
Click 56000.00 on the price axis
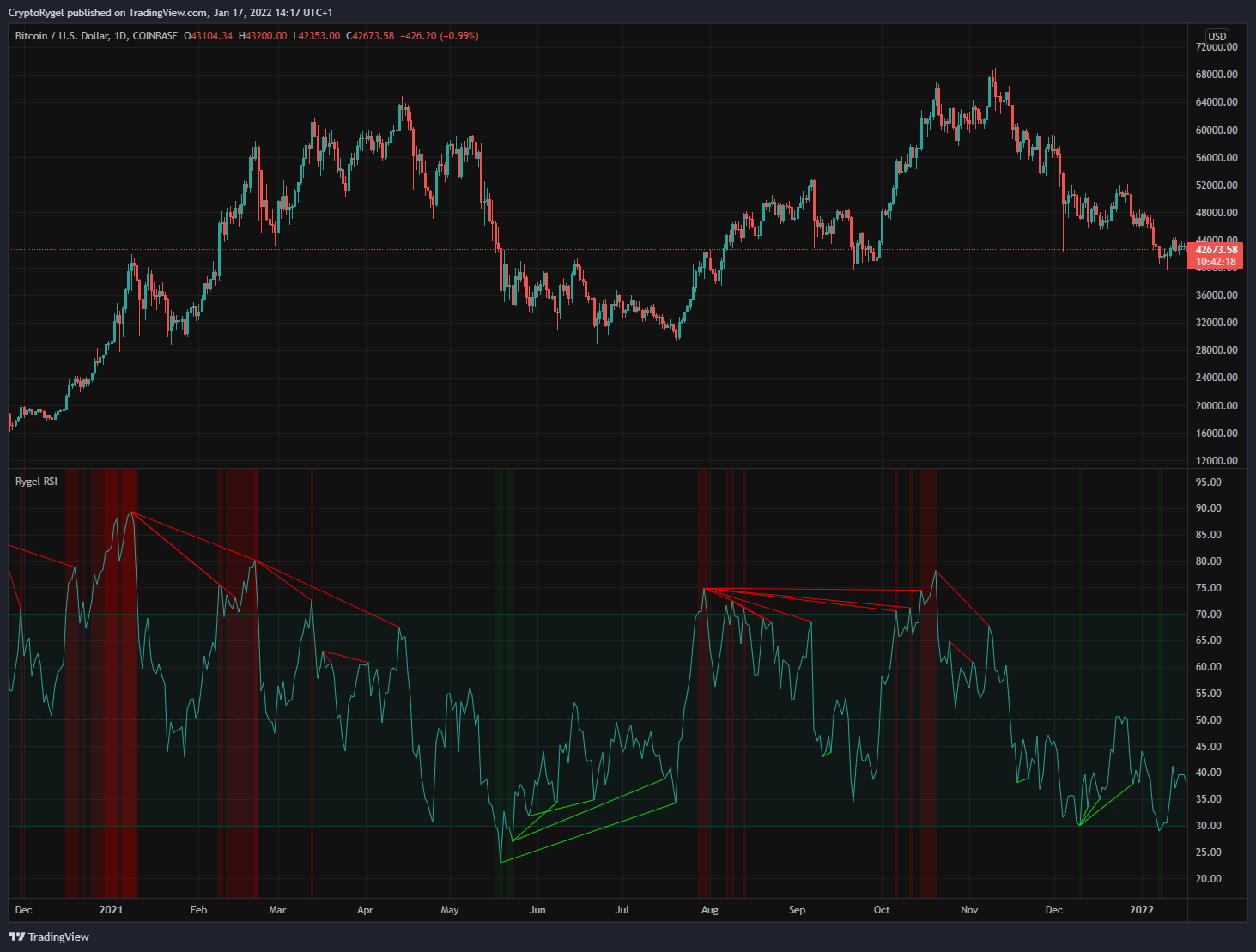[1217, 158]
